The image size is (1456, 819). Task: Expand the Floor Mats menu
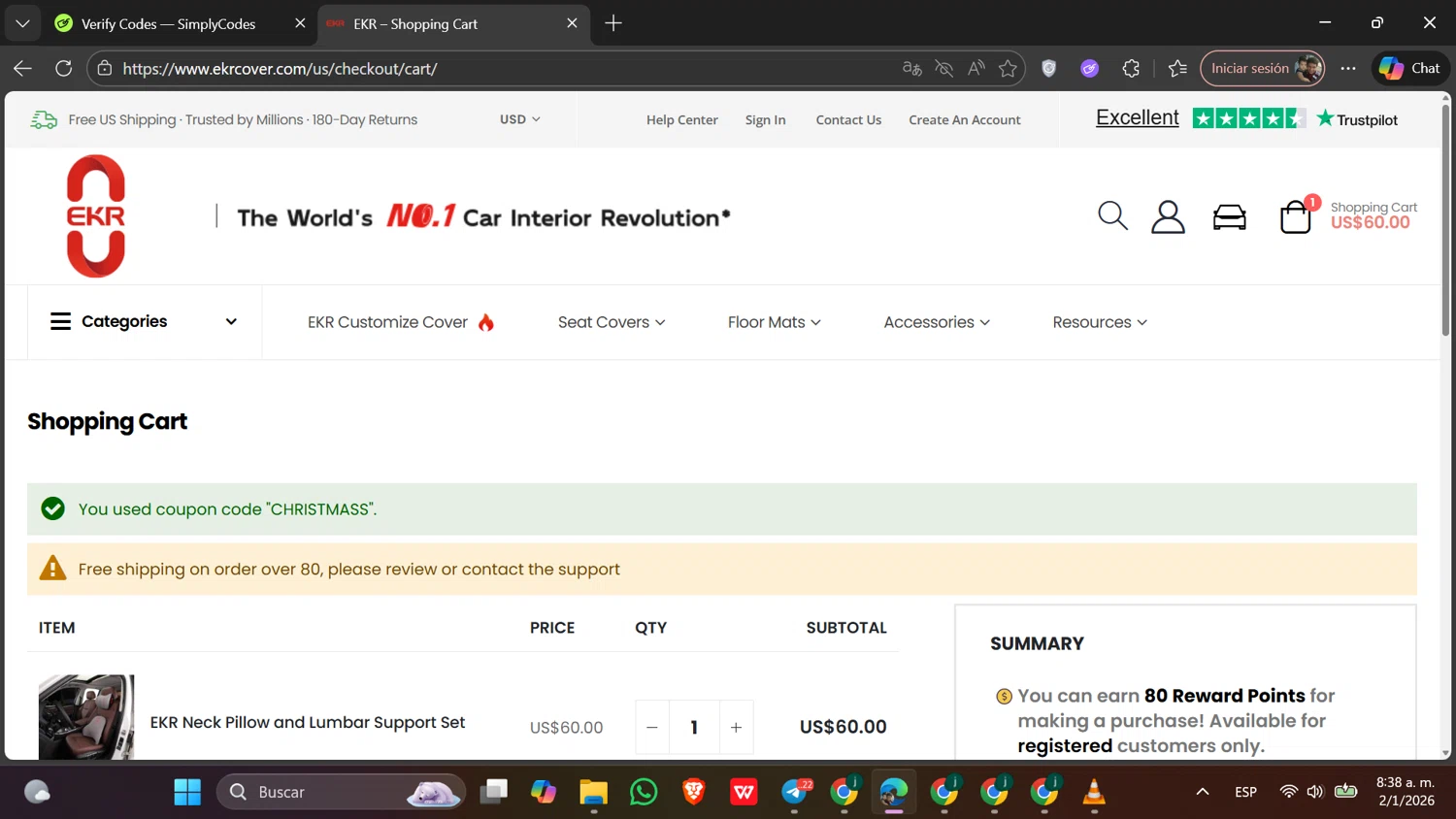click(x=774, y=322)
